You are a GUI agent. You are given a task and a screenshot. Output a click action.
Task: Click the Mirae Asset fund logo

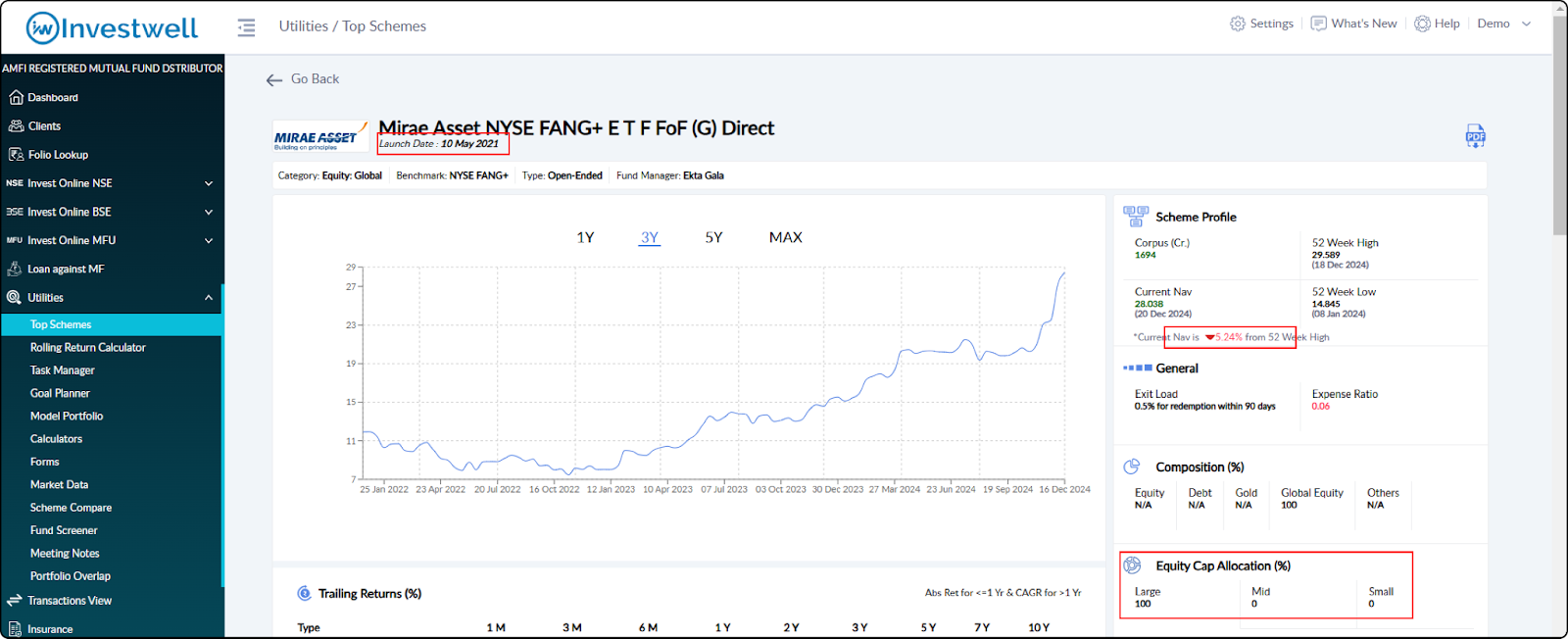[x=320, y=138]
